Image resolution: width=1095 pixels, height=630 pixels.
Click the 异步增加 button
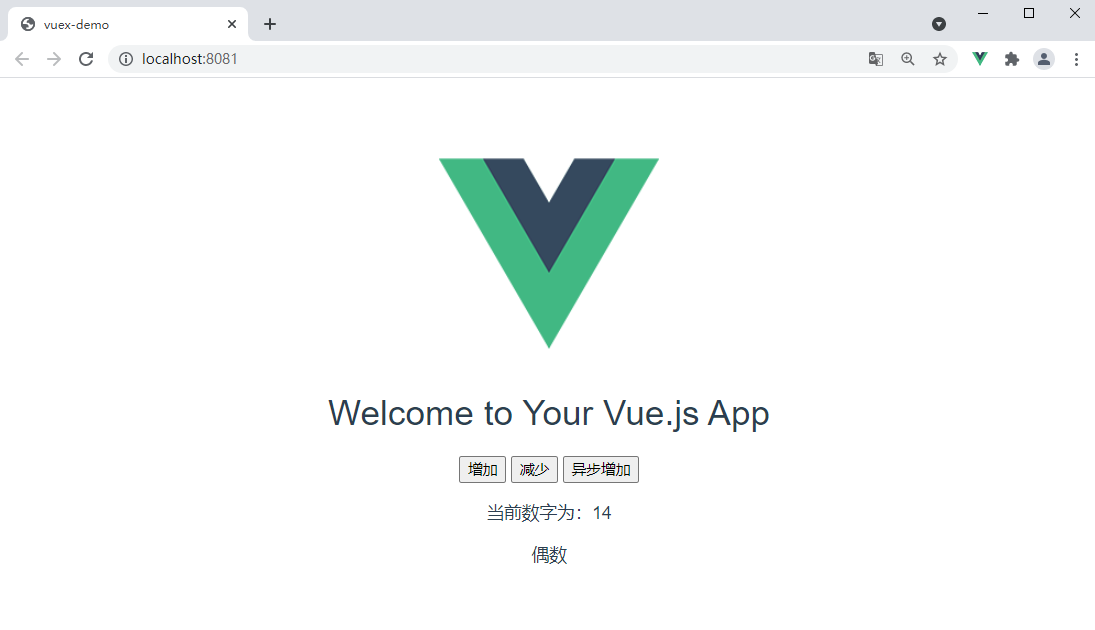coord(601,469)
